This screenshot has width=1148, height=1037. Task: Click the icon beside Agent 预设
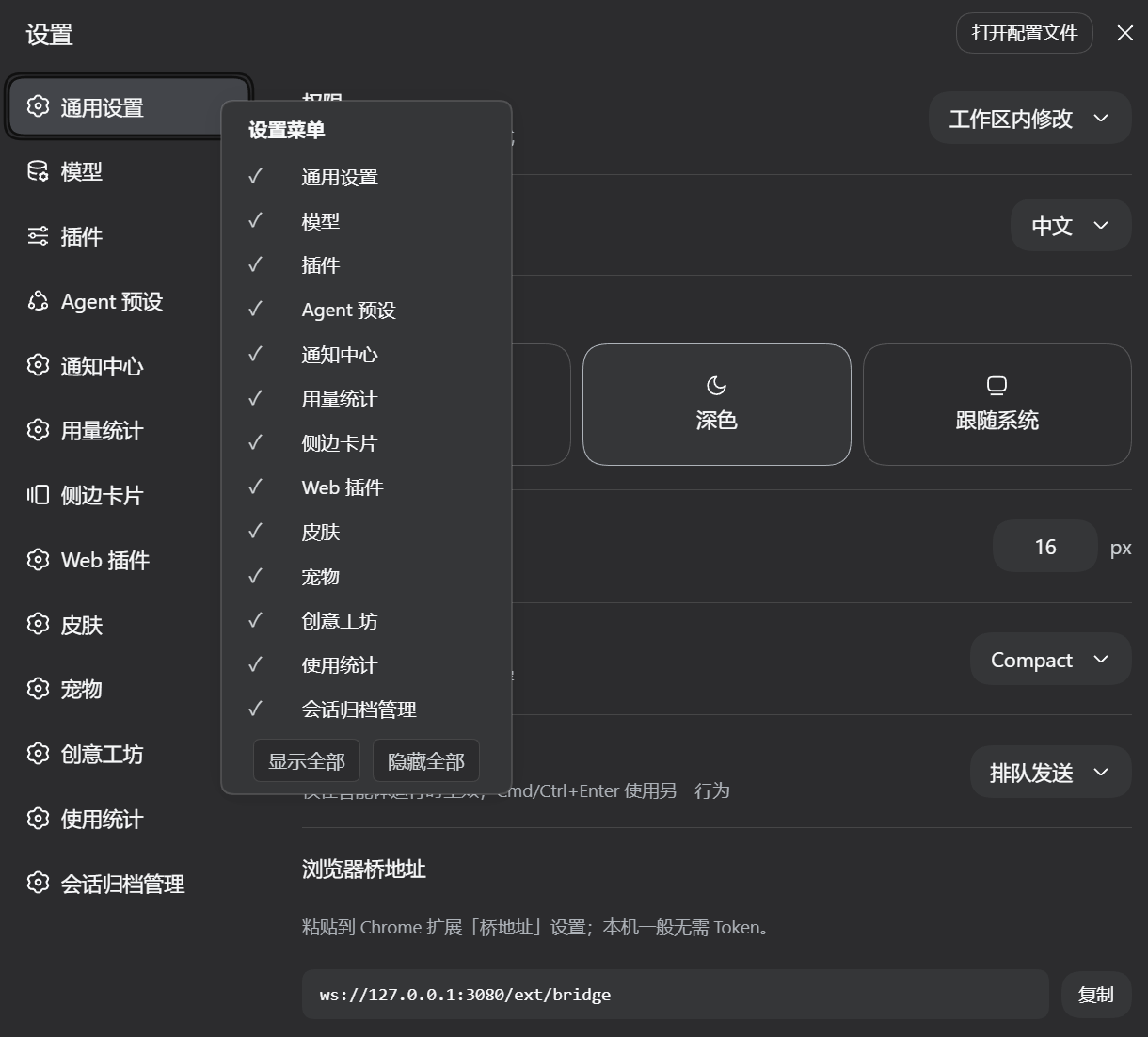tap(38, 301)
